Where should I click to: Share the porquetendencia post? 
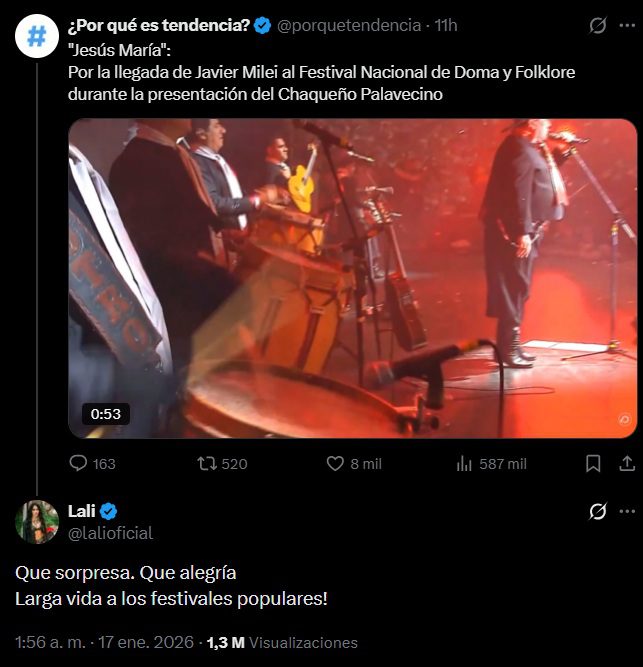(627, 463)
